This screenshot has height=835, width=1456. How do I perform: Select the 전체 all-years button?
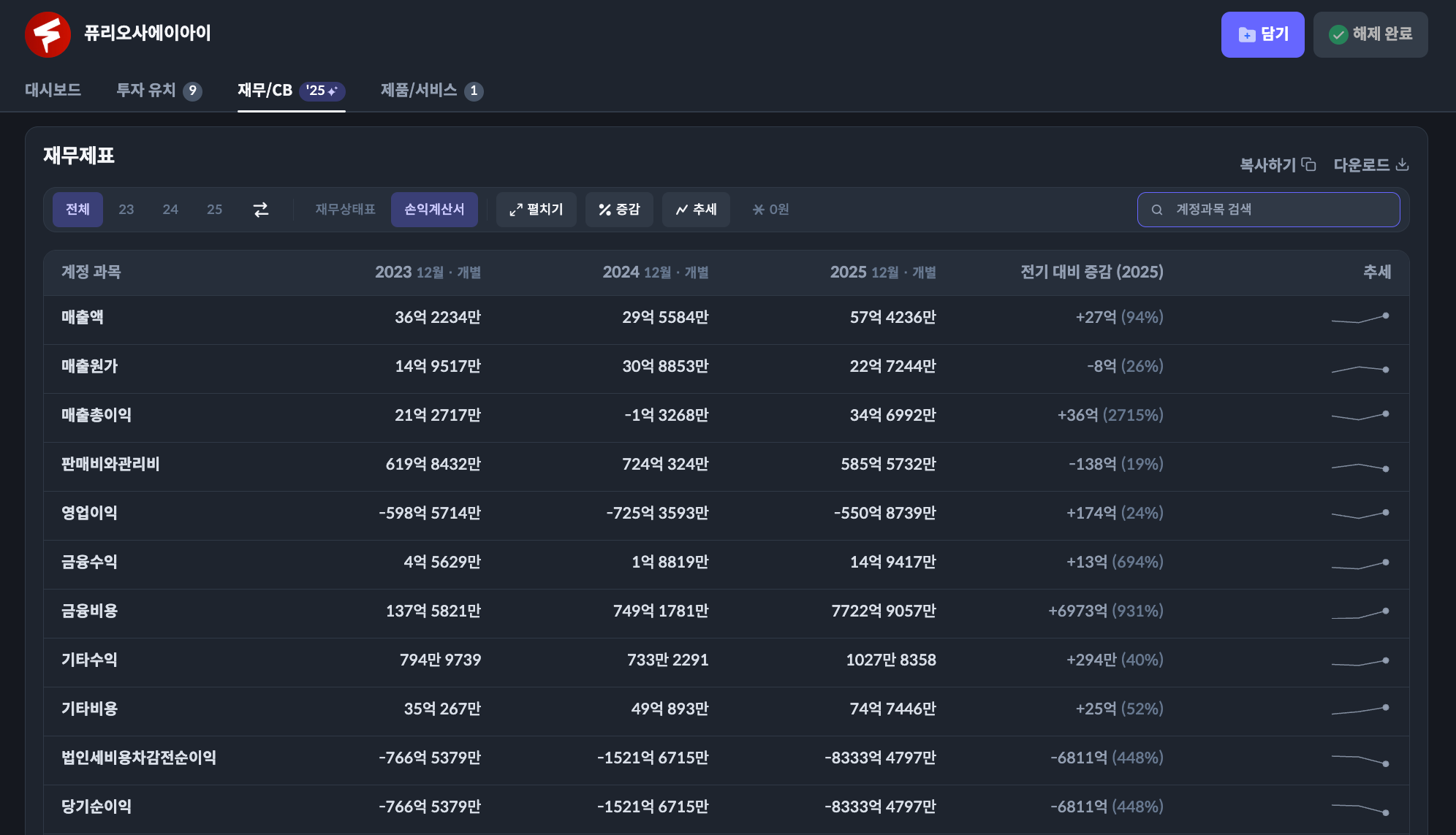click(x=77, y=210)
